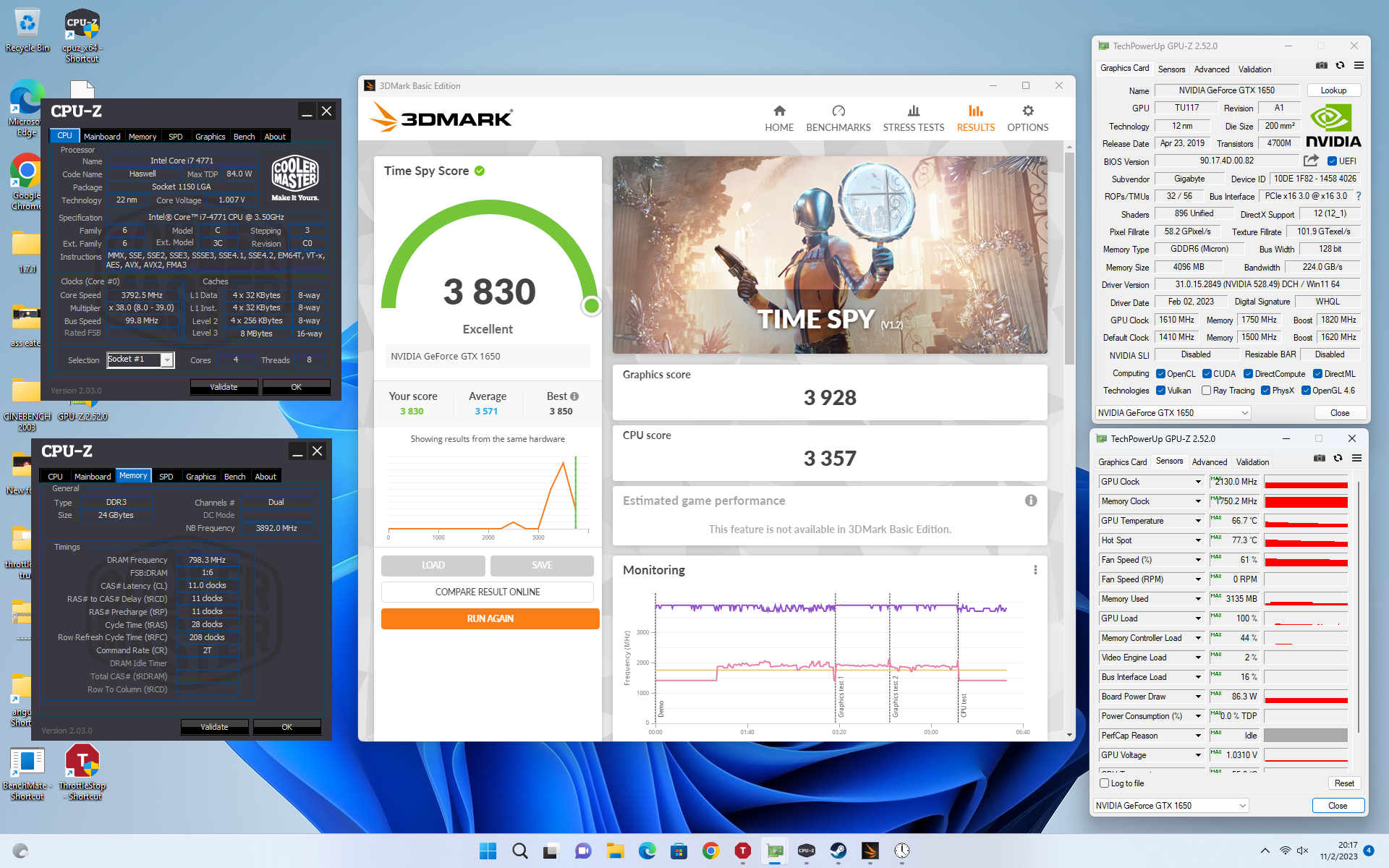
Task: Expand PerfCap Reason sensor dropdown
Action: tap(1198, 736)
